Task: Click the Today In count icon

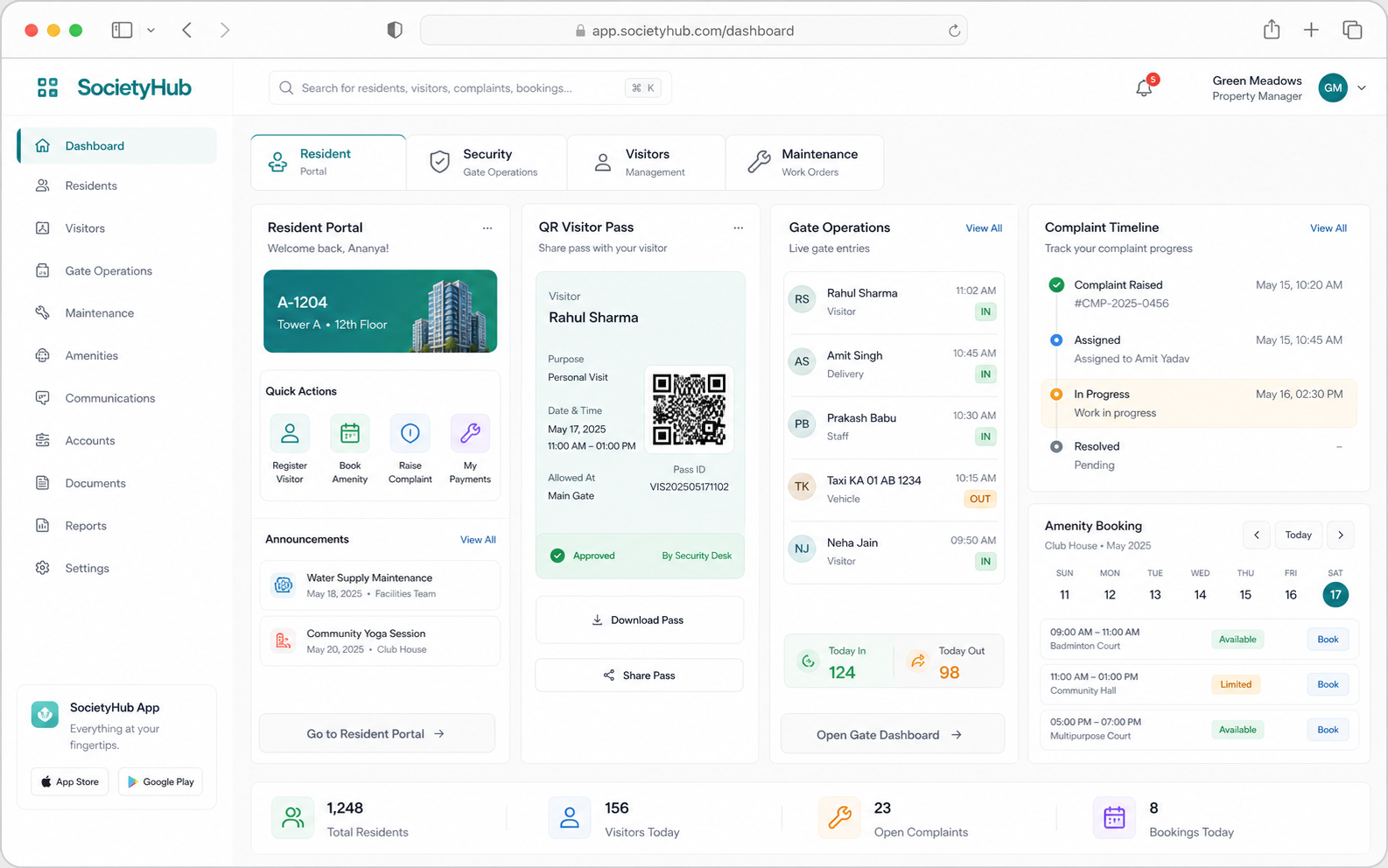Action: point(808,661)
